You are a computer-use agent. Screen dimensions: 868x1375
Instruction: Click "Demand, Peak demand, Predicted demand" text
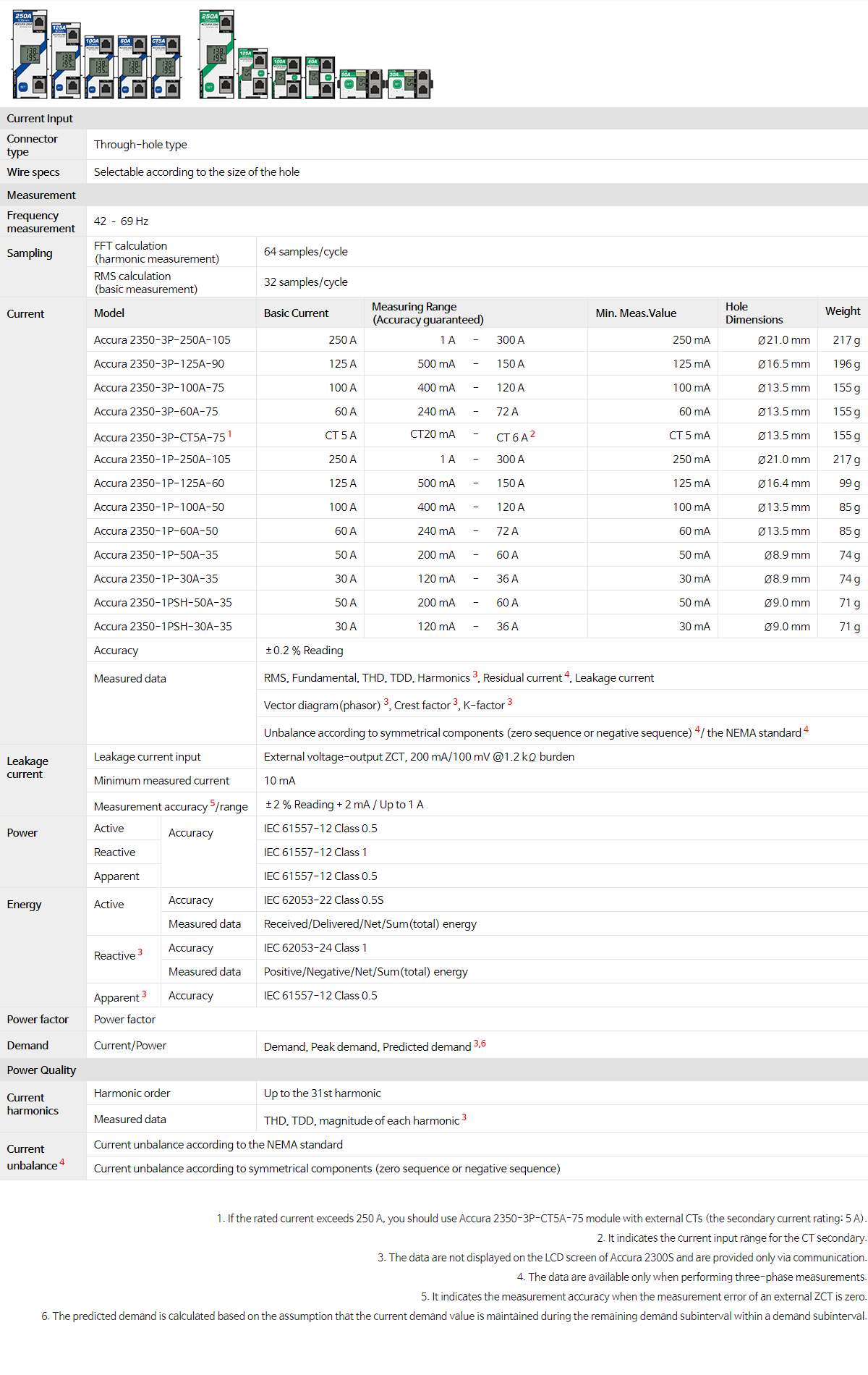coord(367,1047)
